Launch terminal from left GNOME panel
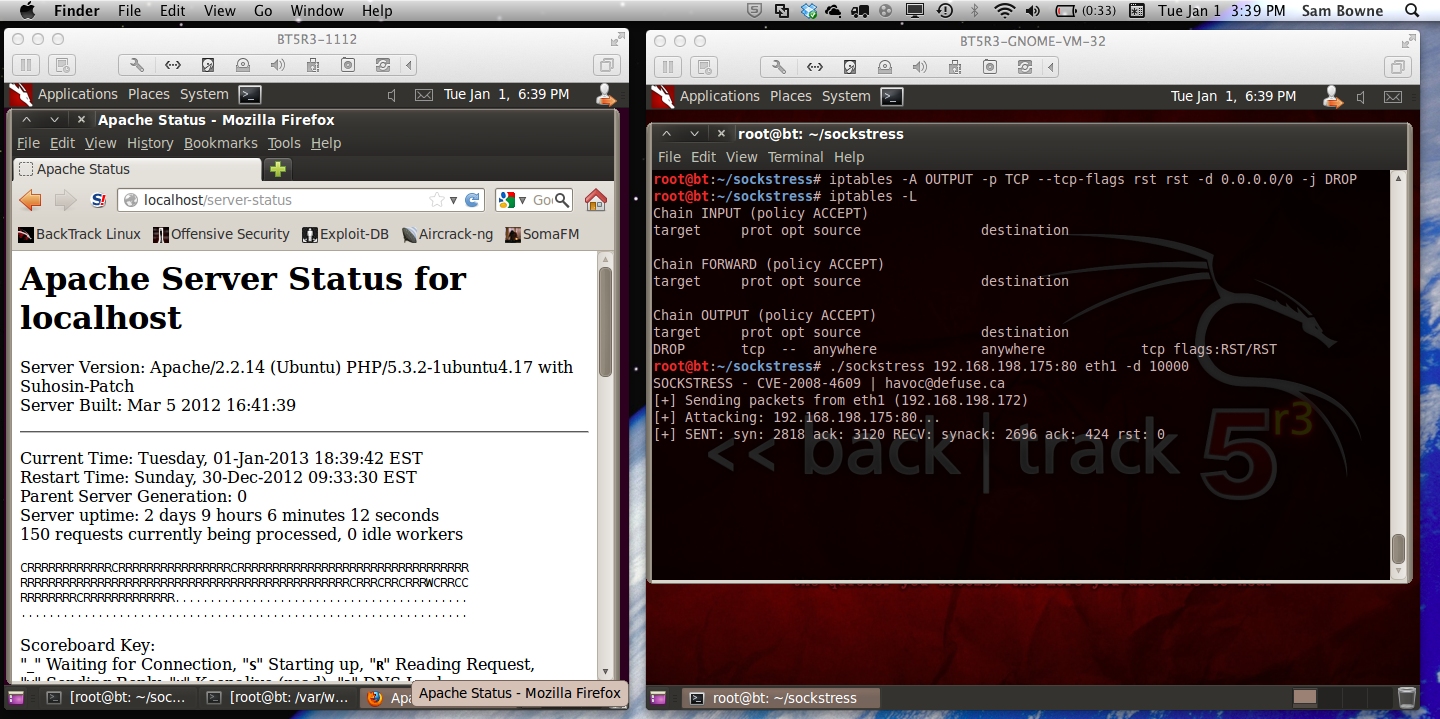The width and height of the screenshot is (1440, 719). [250, 95]
